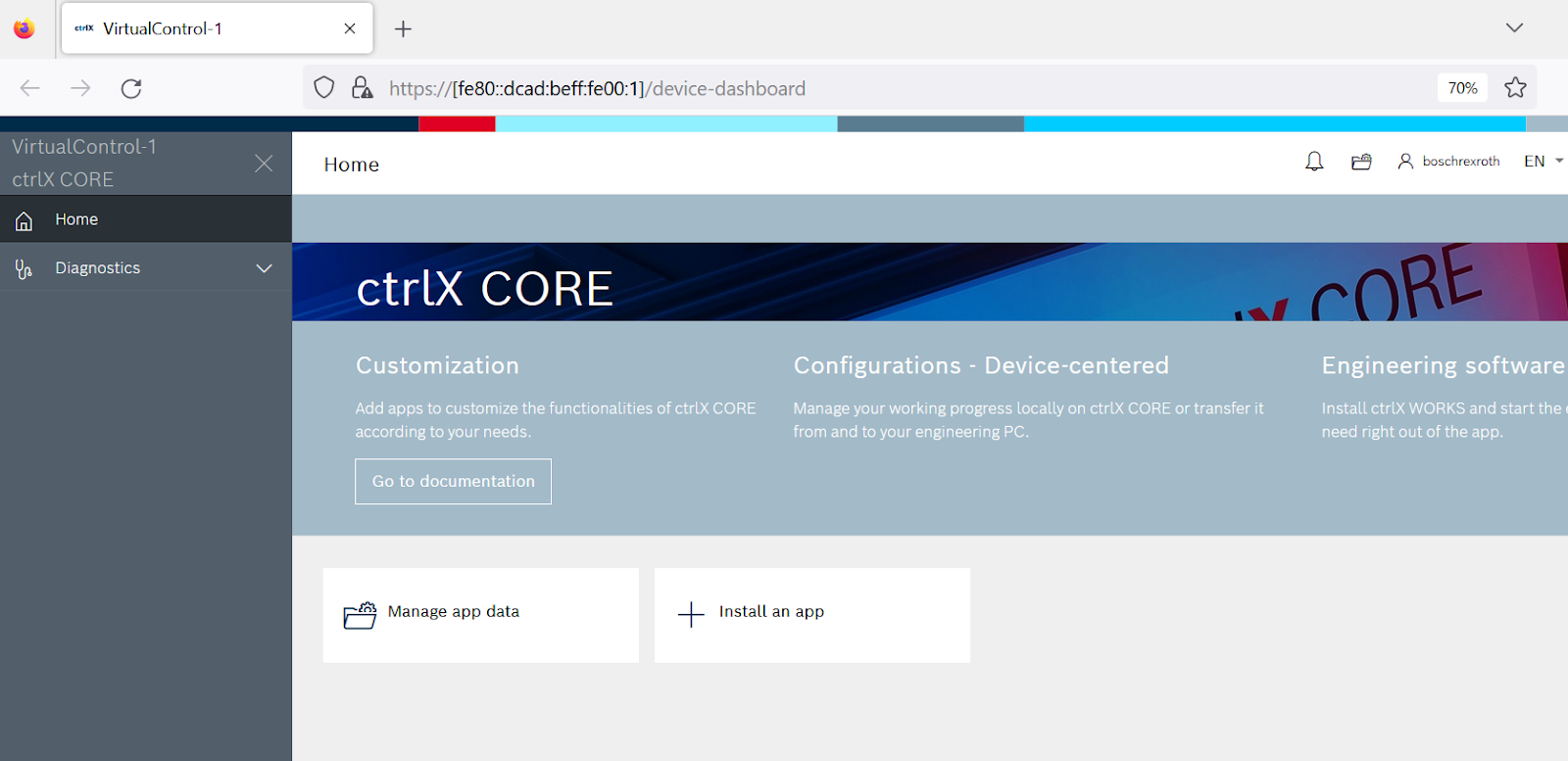Reload the page with the refresh icon
Screen dimensions: 1568x761
click(x=131, y=88)
